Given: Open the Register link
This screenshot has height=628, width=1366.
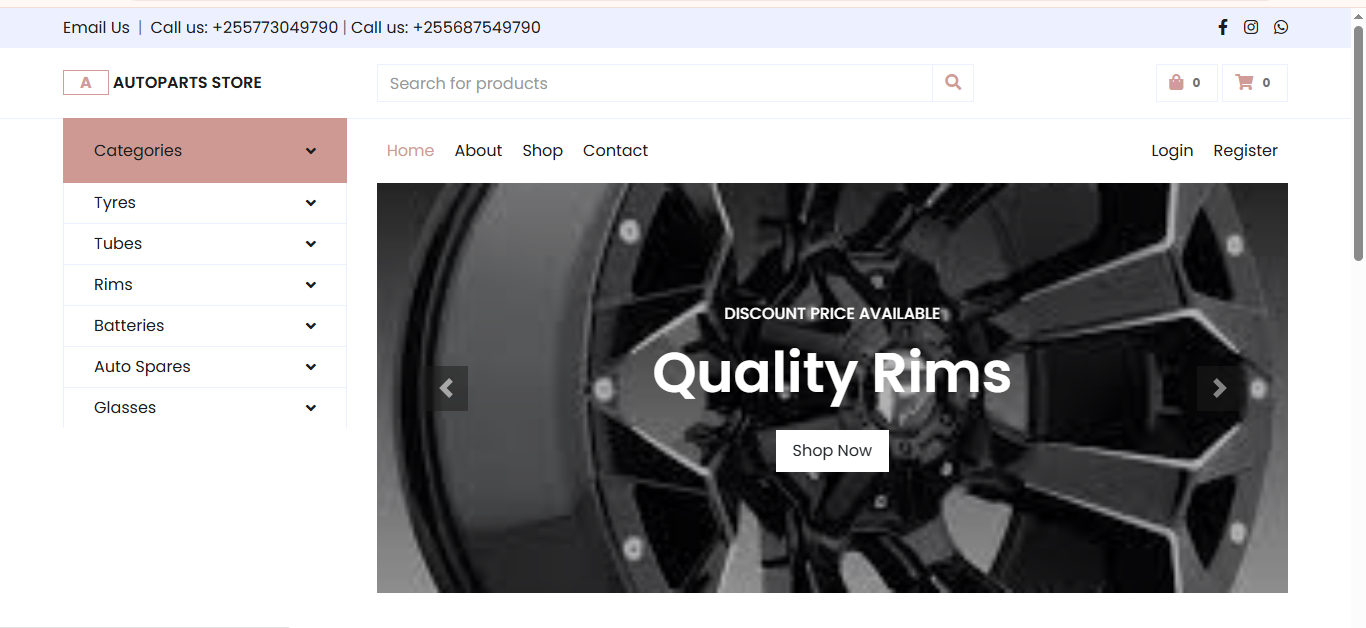Looking at the screenshot, I should pyautogui.click(x=1245, y=151).
